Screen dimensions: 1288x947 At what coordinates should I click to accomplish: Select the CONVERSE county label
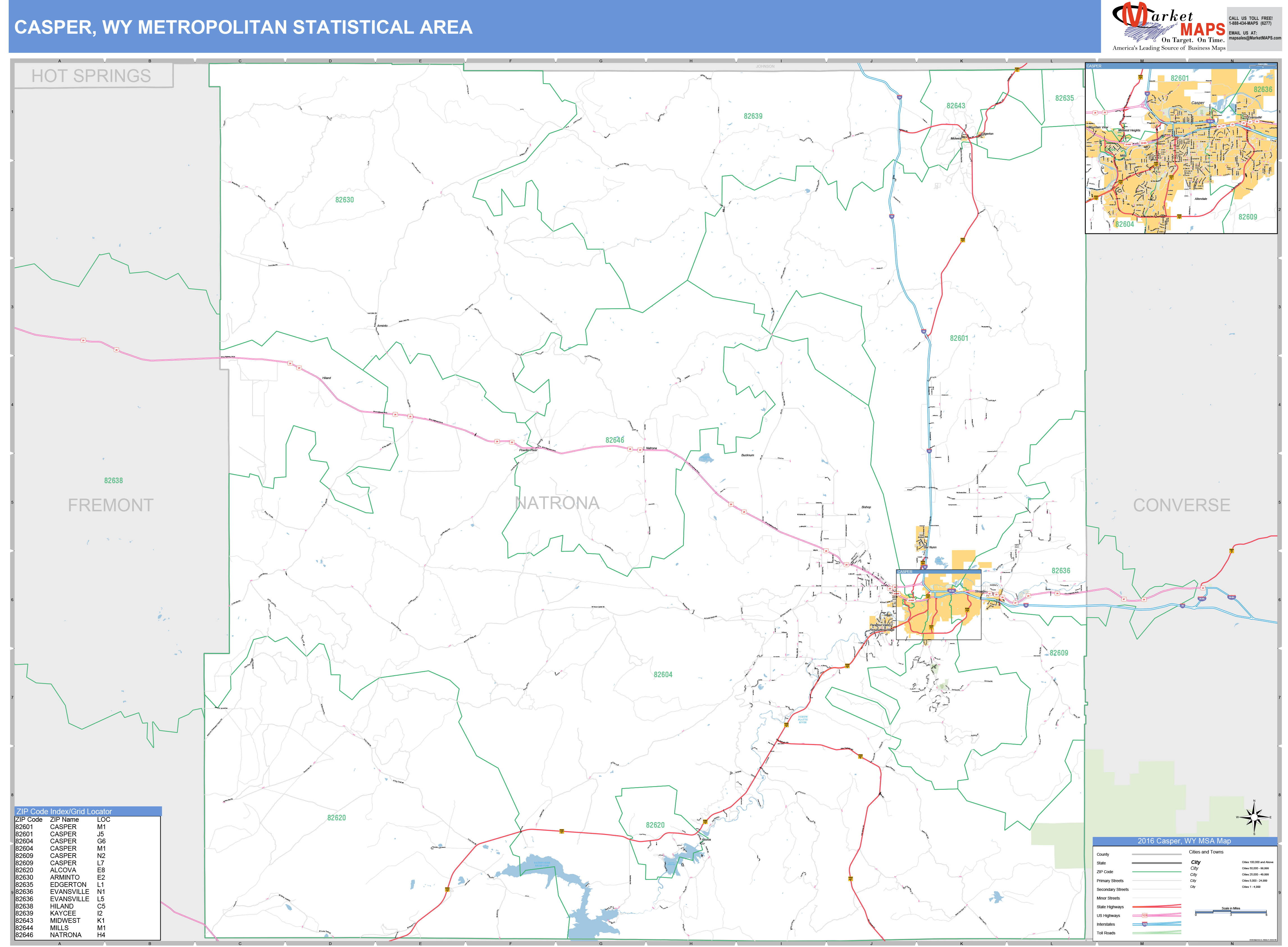coord(1181,505)
